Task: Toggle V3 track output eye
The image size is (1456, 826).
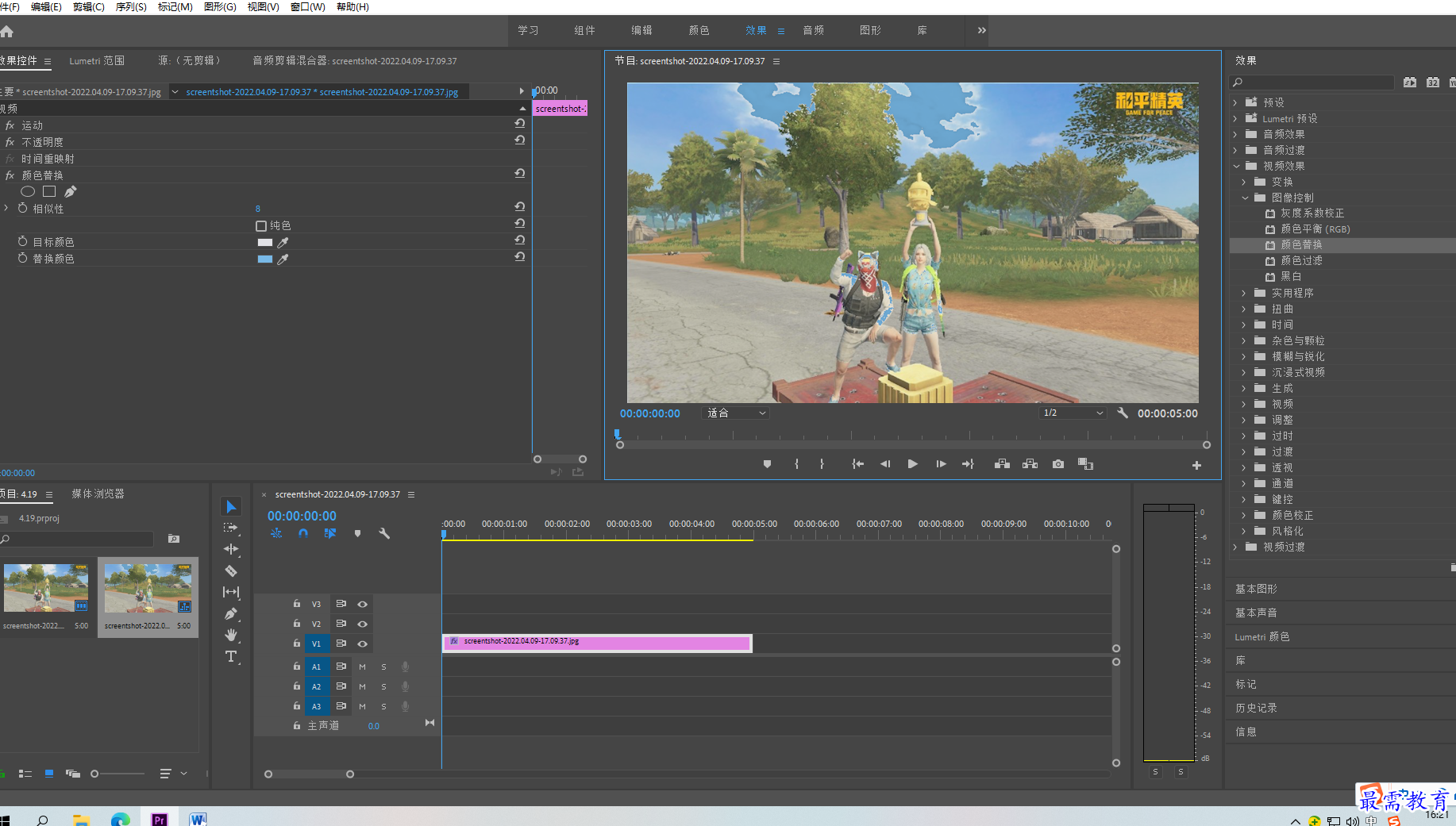Action: coord(362,604)
